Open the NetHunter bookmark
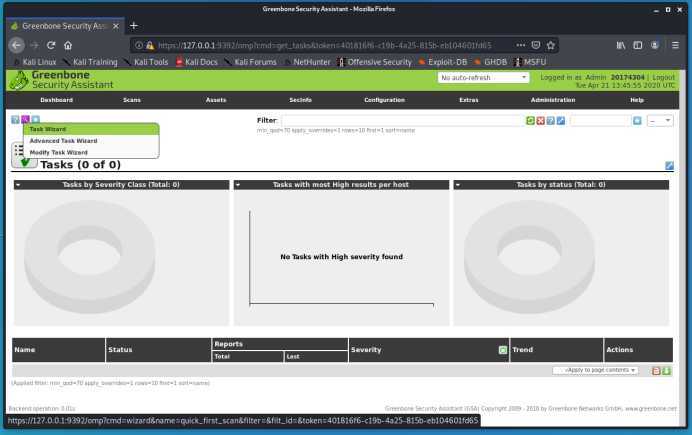 pos(308,62)
